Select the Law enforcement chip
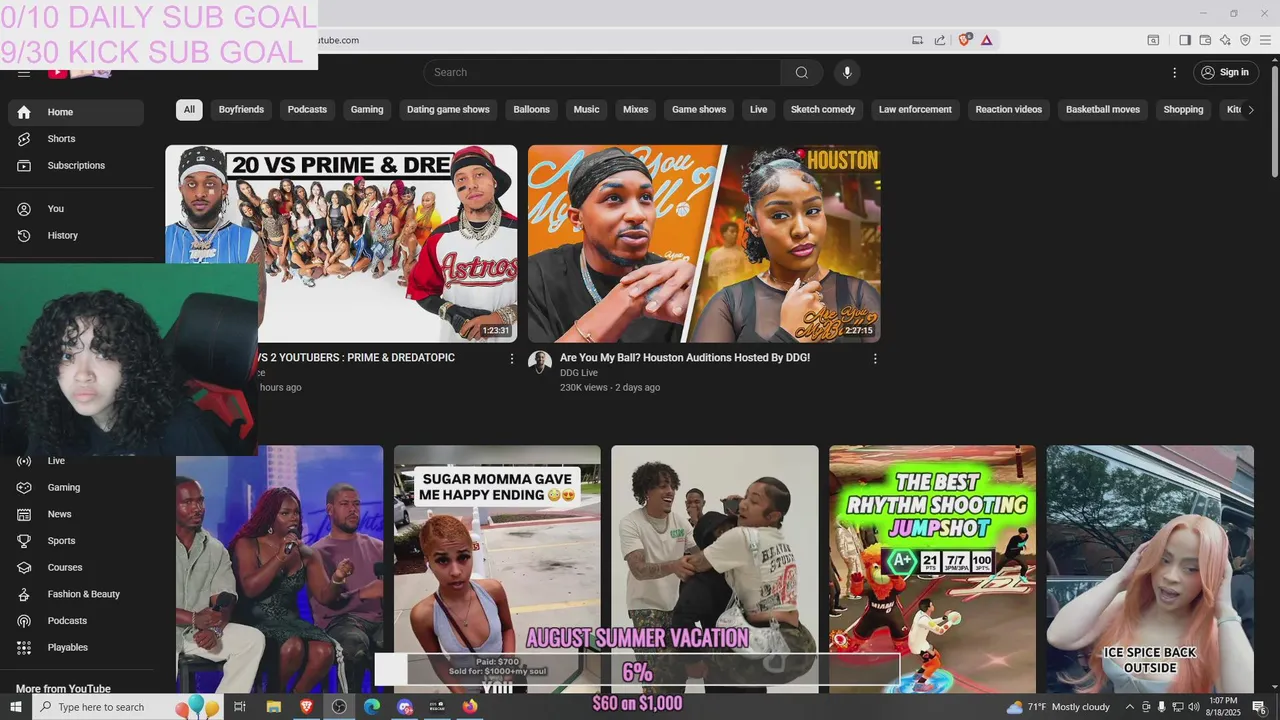The height and width of the screenshot is (720, 1280). click(x=915, y=110)
